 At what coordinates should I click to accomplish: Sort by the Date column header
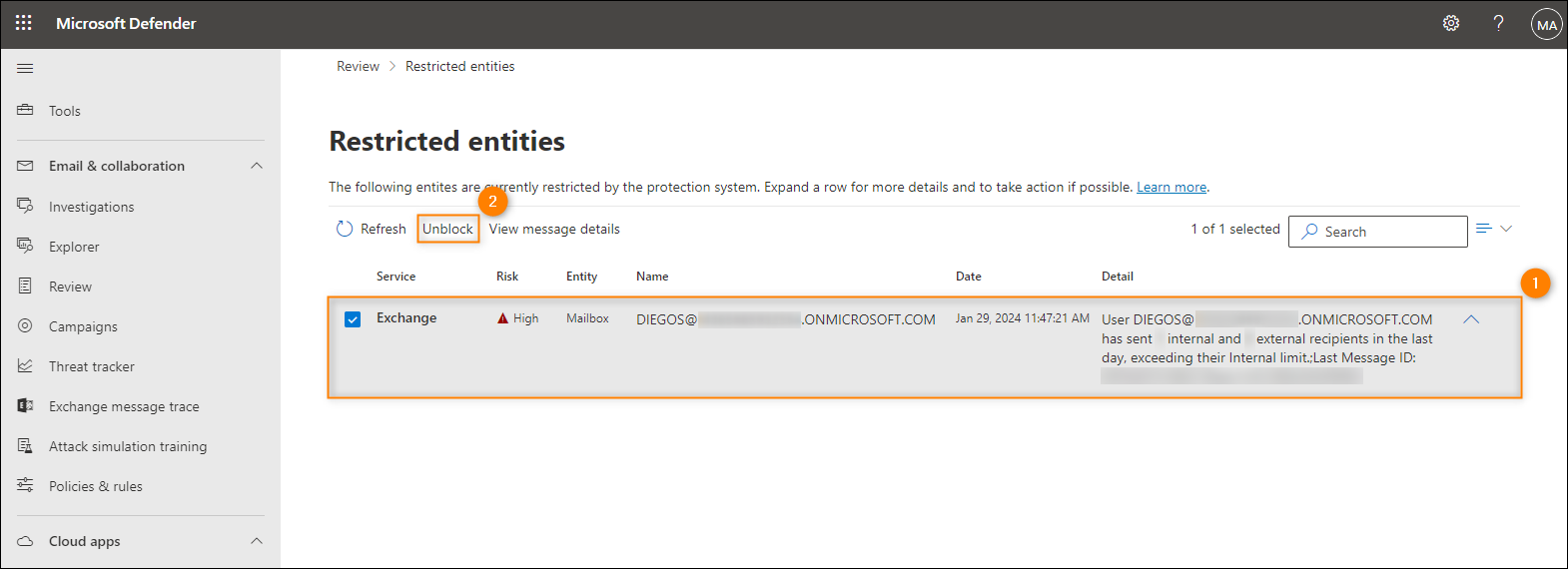point(968,277)
